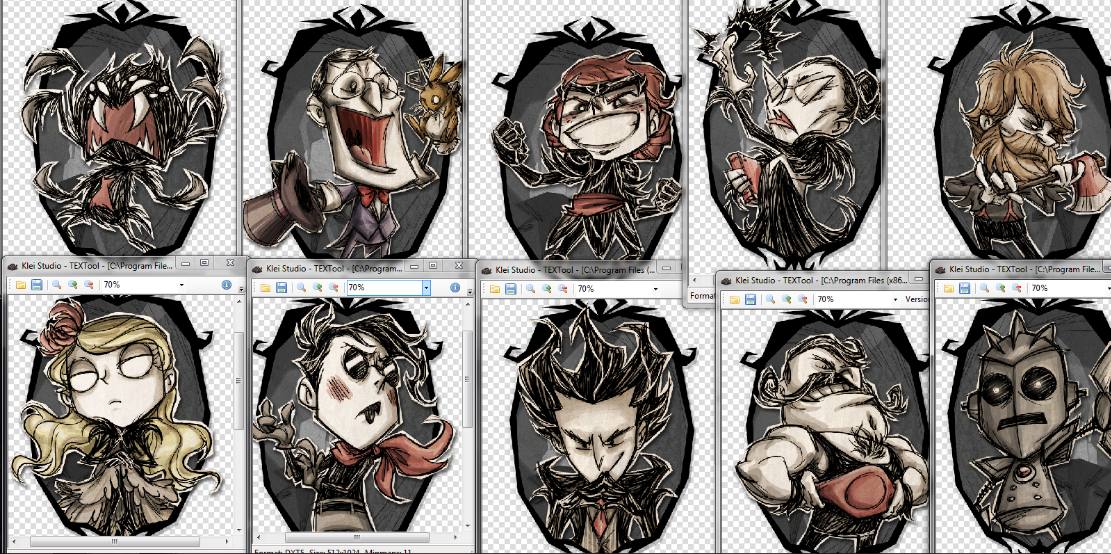The image size is (1111, 554).
Task: Zoom in icon in red scarf portrait window
Action: click(x=317, y=288)
